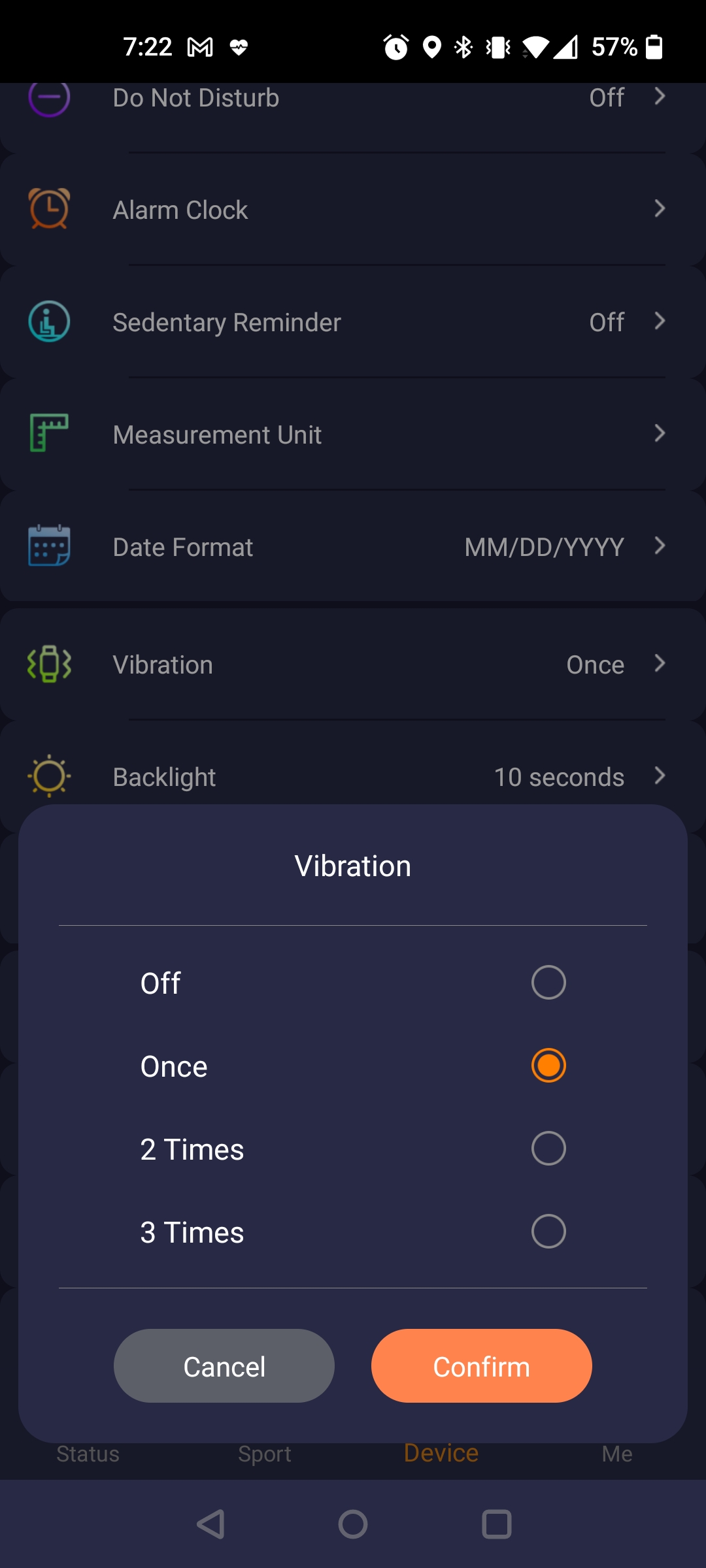Screen dimensions: 706x1568
Task: Tap the Measurement Unit ruler icon
Action: [49, 433]
